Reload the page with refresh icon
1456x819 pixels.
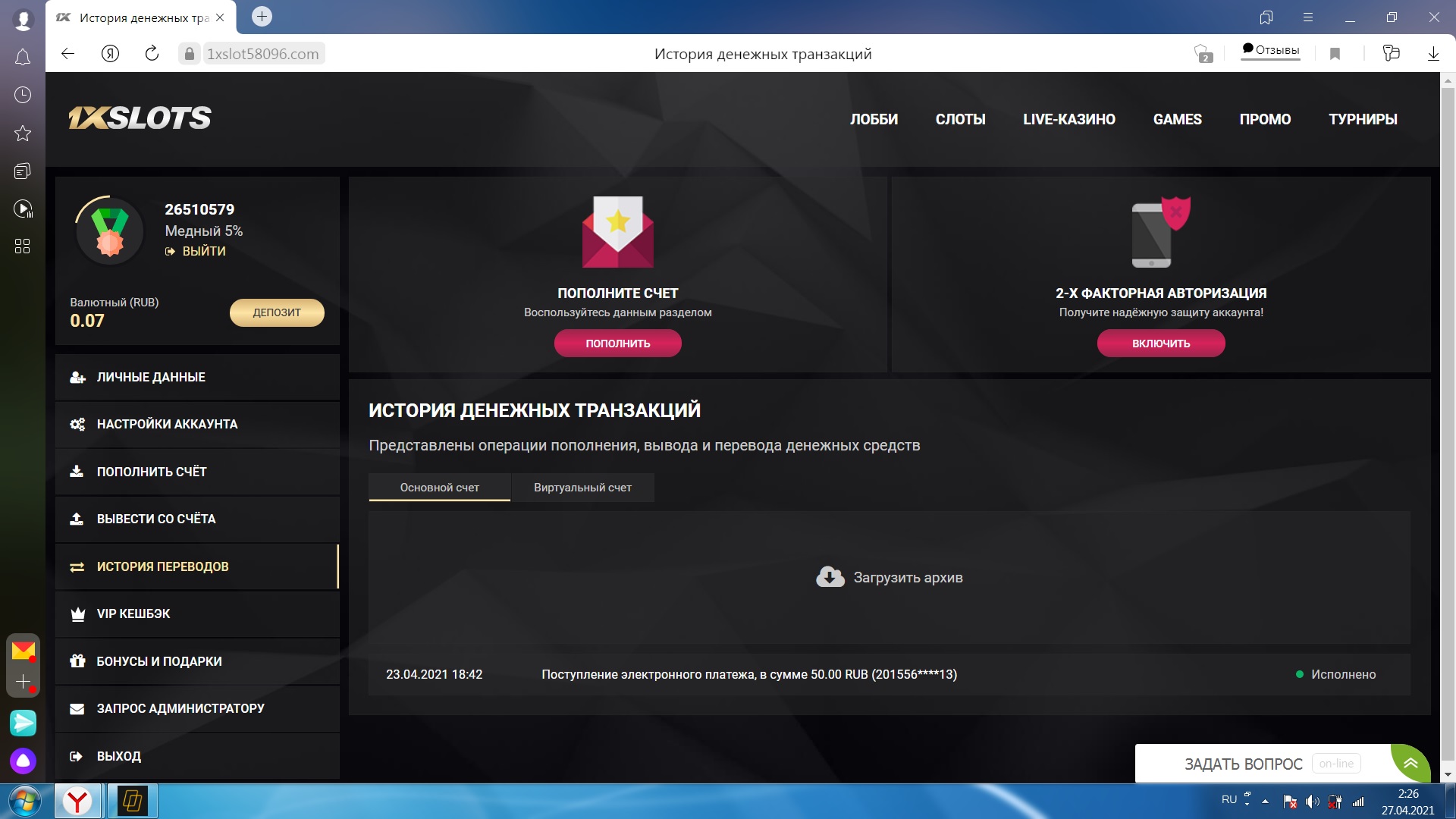click(x=152, y=53)
